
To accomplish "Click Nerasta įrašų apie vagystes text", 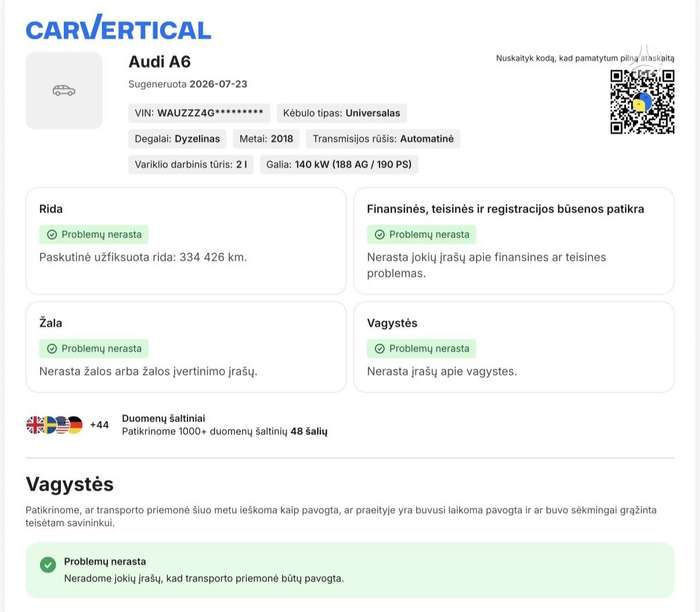I will 442,371.
